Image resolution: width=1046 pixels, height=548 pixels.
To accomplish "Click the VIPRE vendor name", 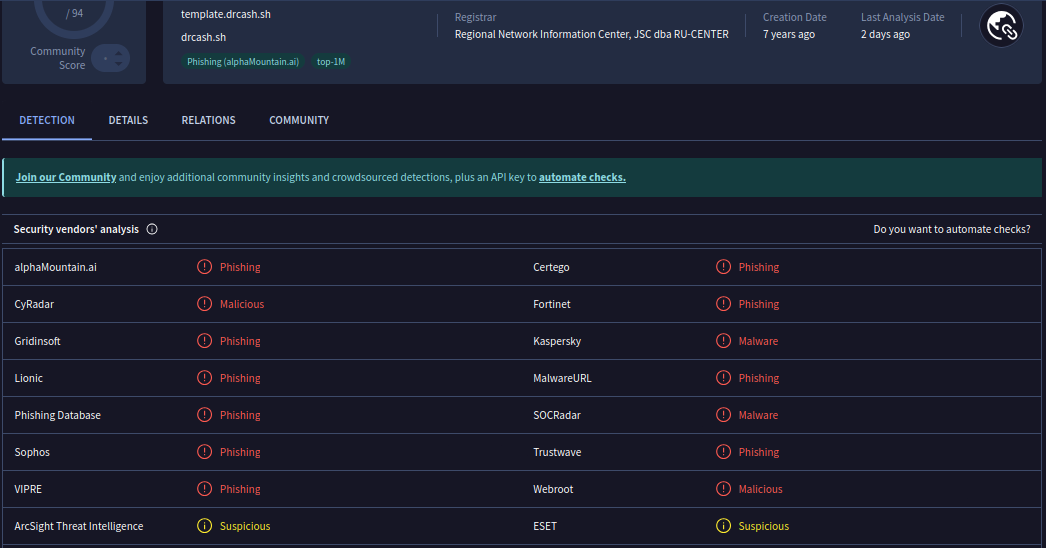I will 28,489.
